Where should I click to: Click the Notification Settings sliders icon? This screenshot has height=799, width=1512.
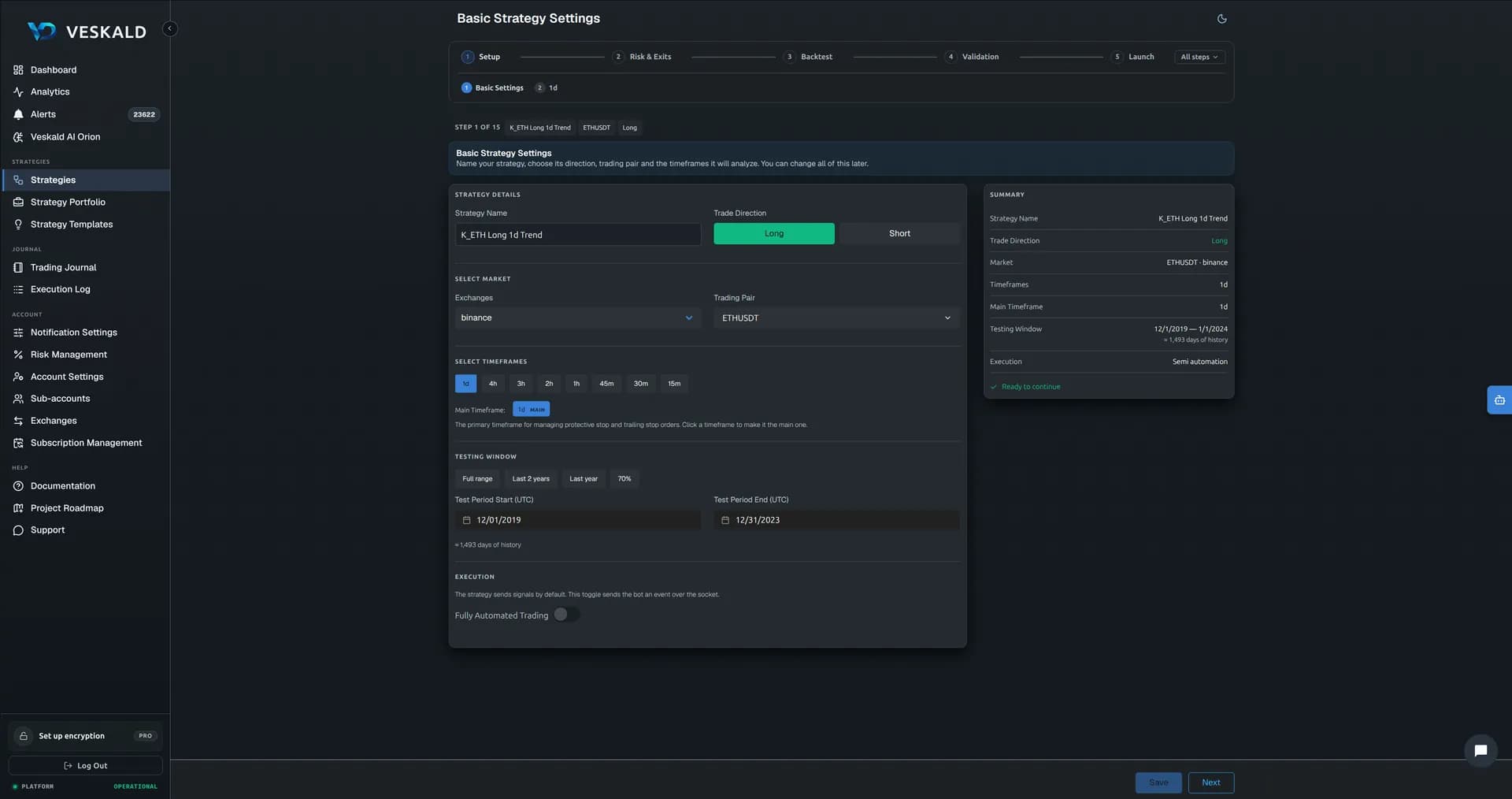18,333
